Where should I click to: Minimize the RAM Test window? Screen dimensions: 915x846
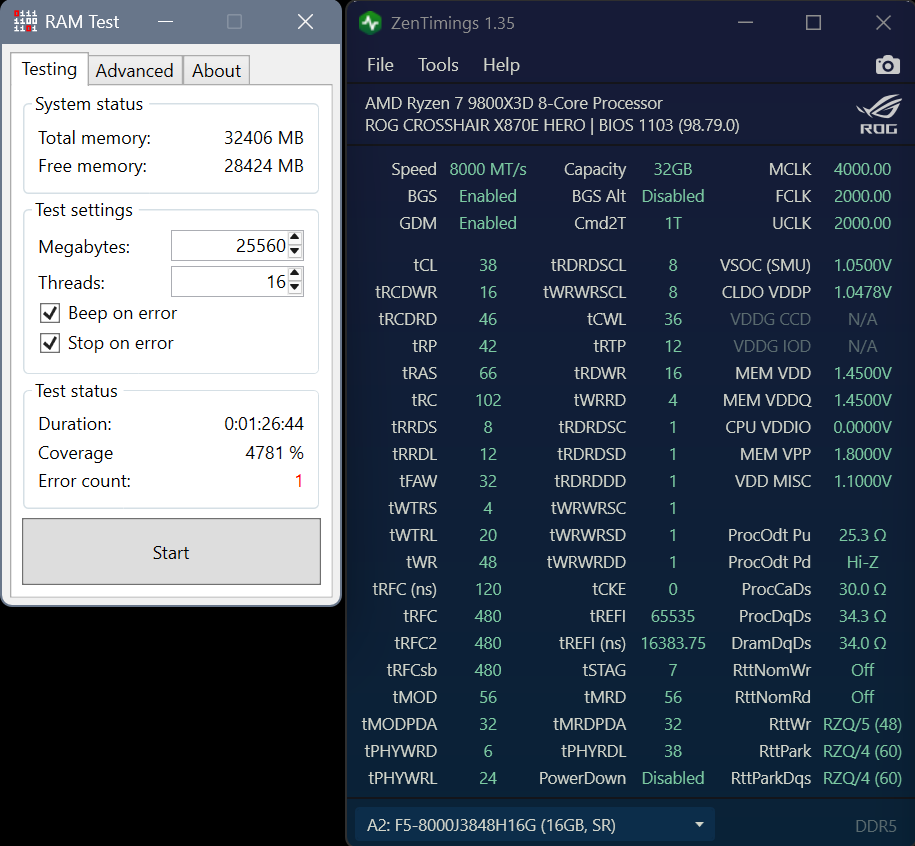click(166, 22)
